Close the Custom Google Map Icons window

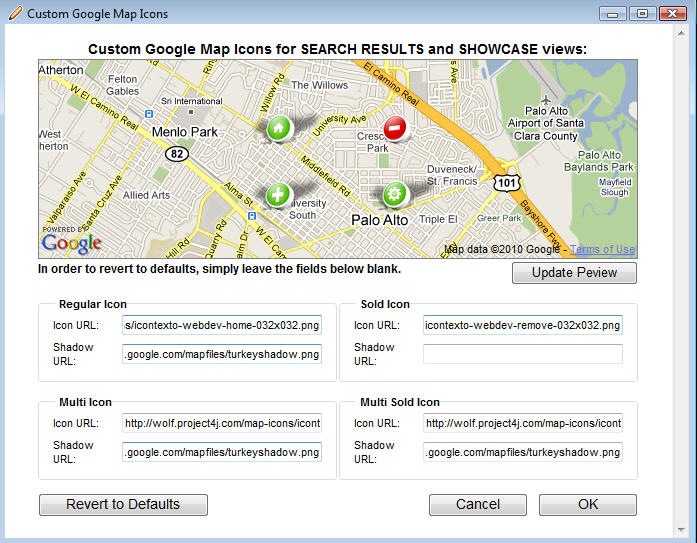[x=673, y=14]
